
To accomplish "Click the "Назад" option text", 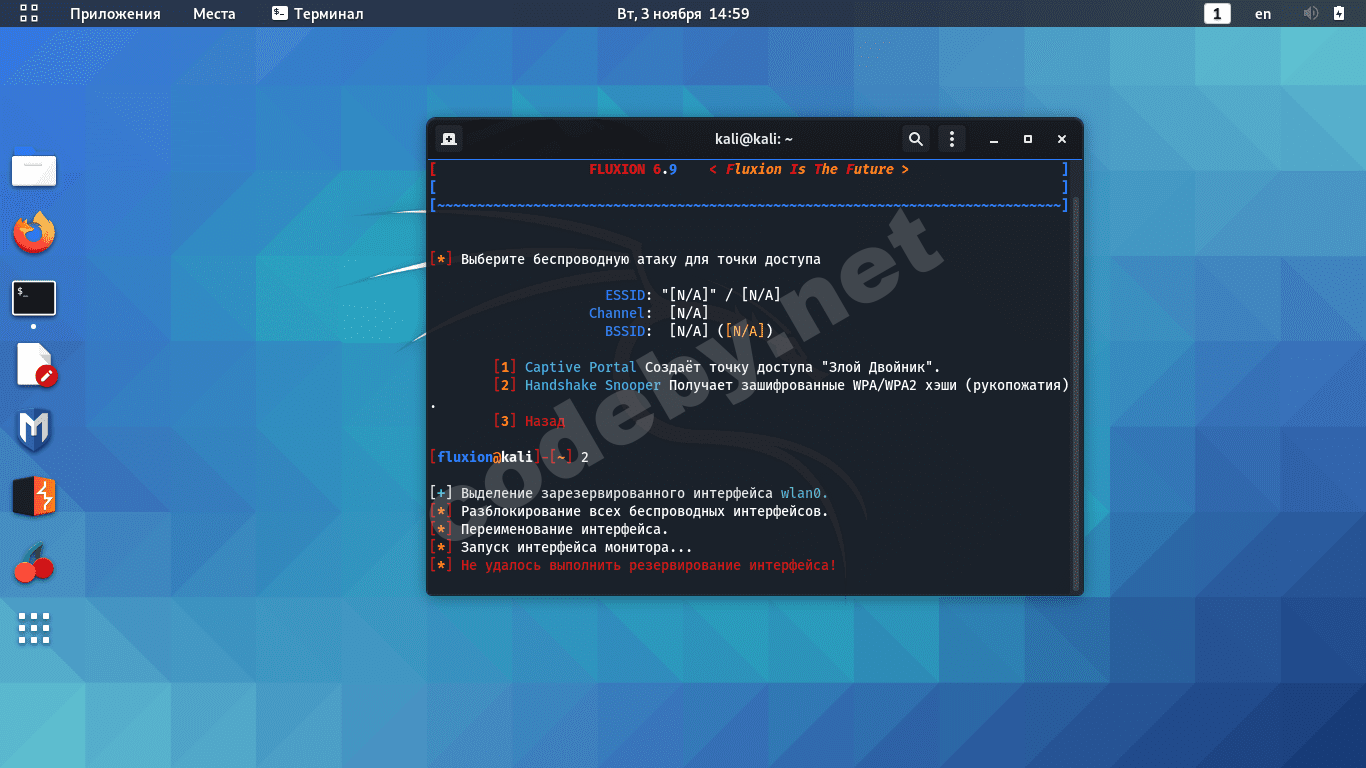I will click(544, 421).
